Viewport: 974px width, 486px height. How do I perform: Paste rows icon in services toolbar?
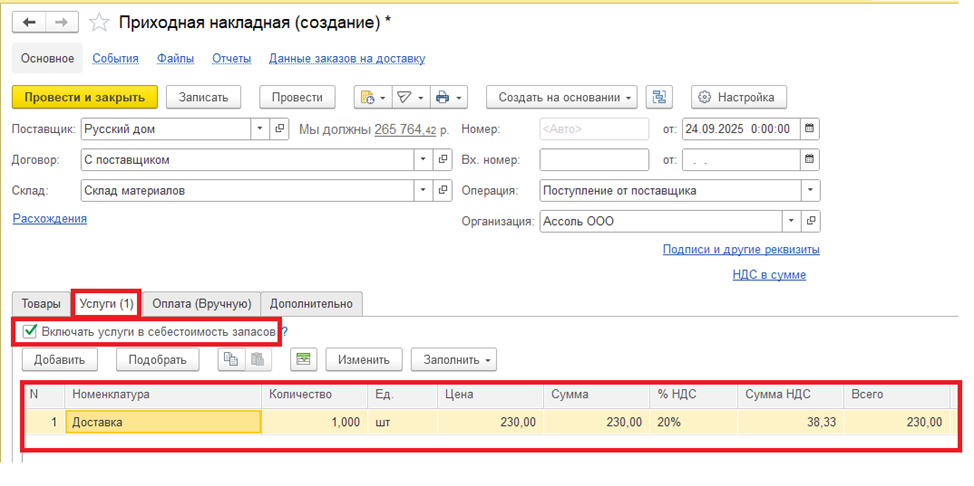click(x=258, y=359)
